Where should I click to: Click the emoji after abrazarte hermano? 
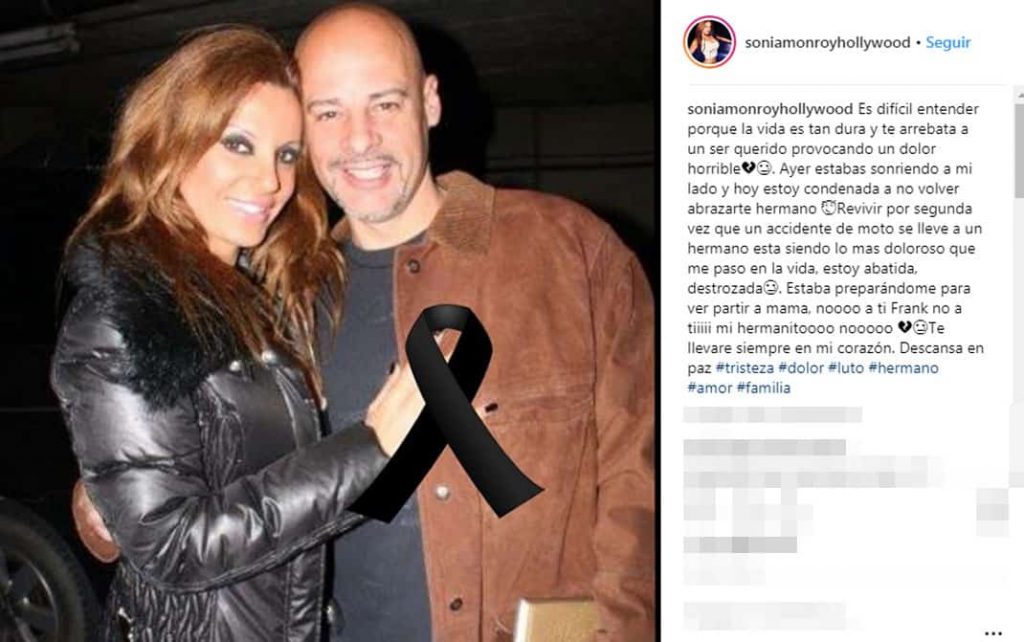click(x=828, y=209)
